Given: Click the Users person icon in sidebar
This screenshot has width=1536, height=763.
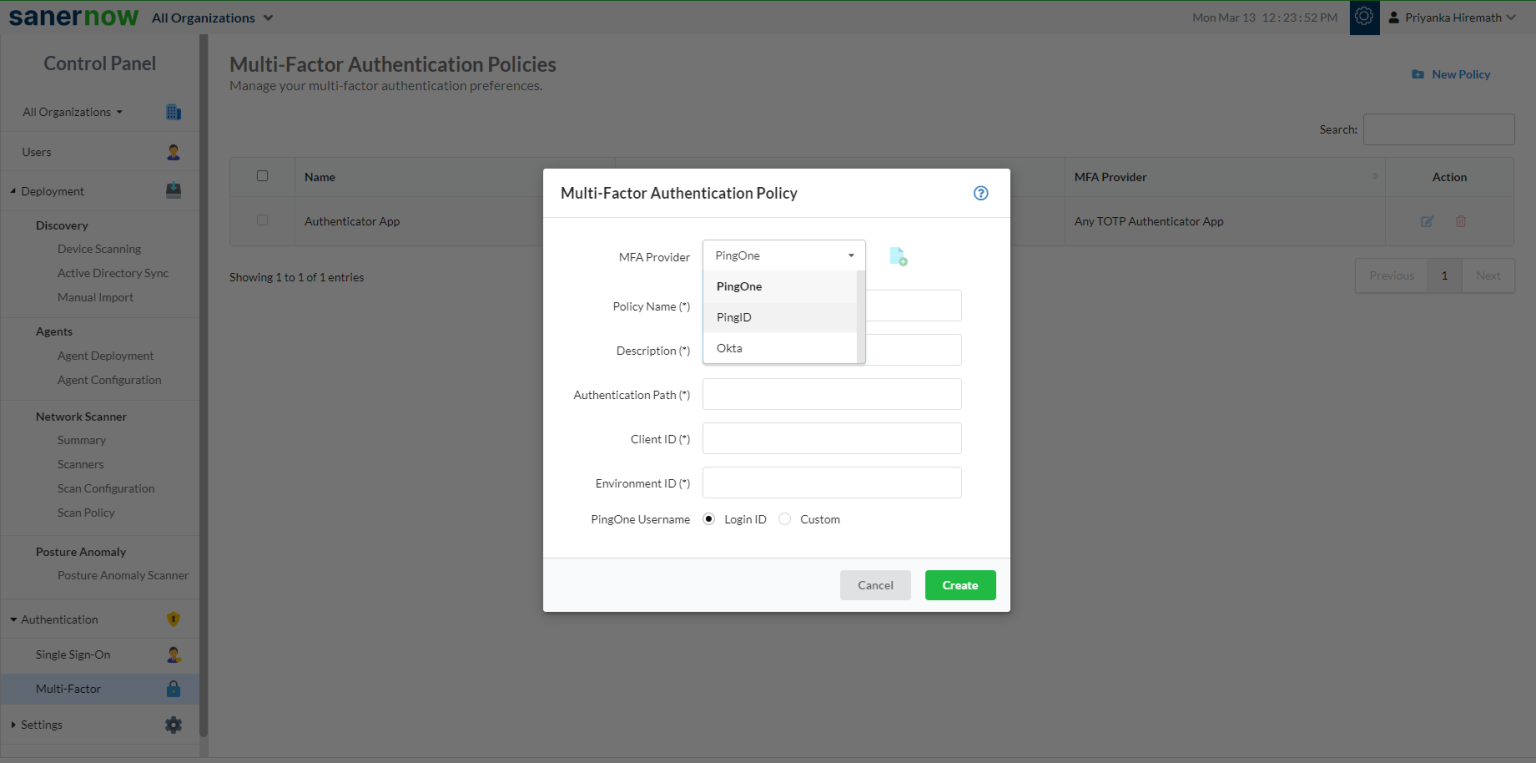Looking at the screenshot, I should point(173,152).
